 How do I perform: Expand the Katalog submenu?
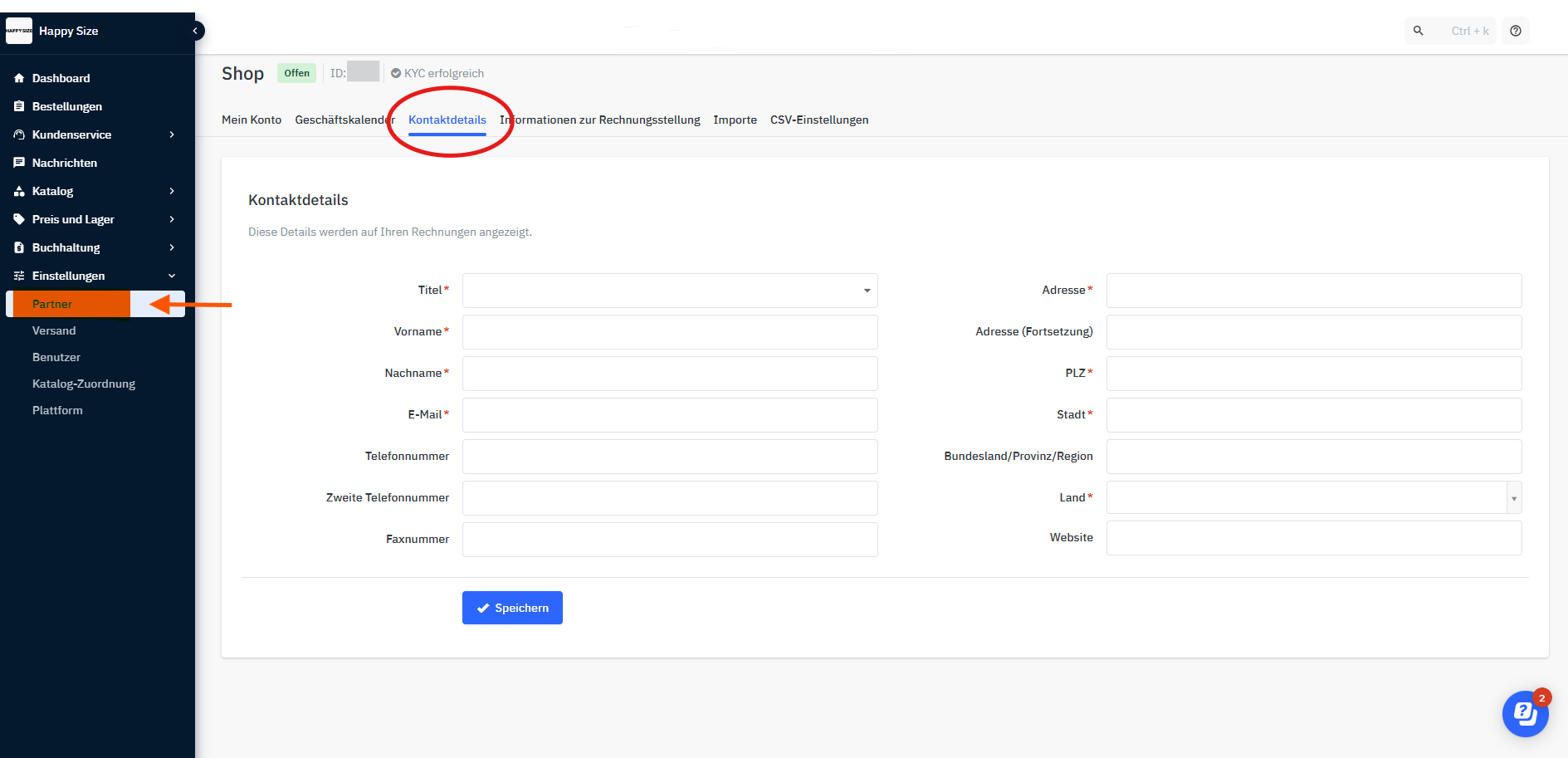click(x=172, y=191)
